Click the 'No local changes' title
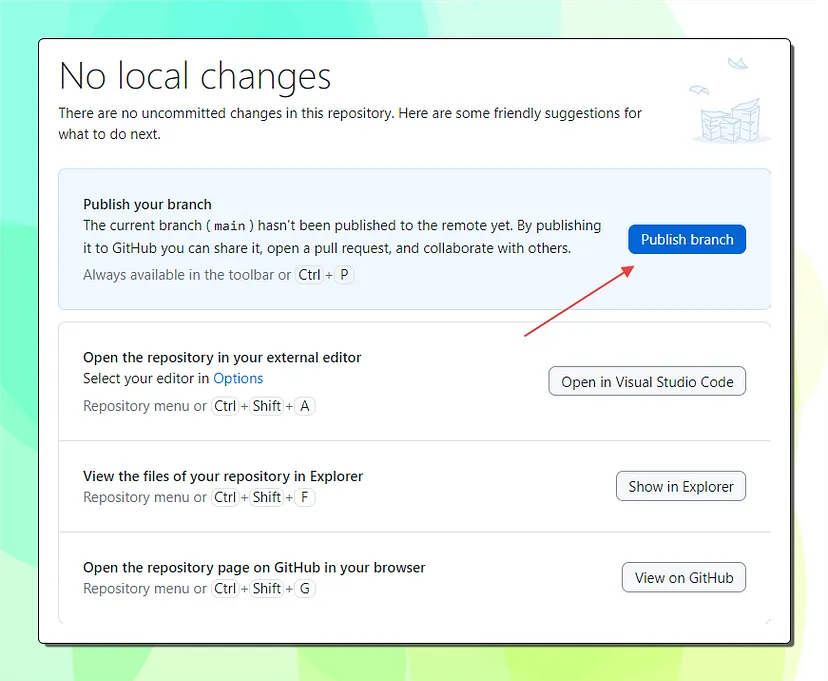Viewport: 828px width, 681px height. point(195,76)
